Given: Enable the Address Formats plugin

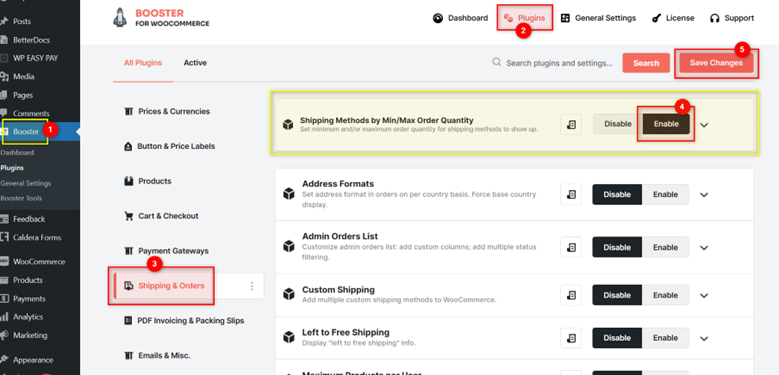Looking at the screenshot, I should [x=665, y=195].
